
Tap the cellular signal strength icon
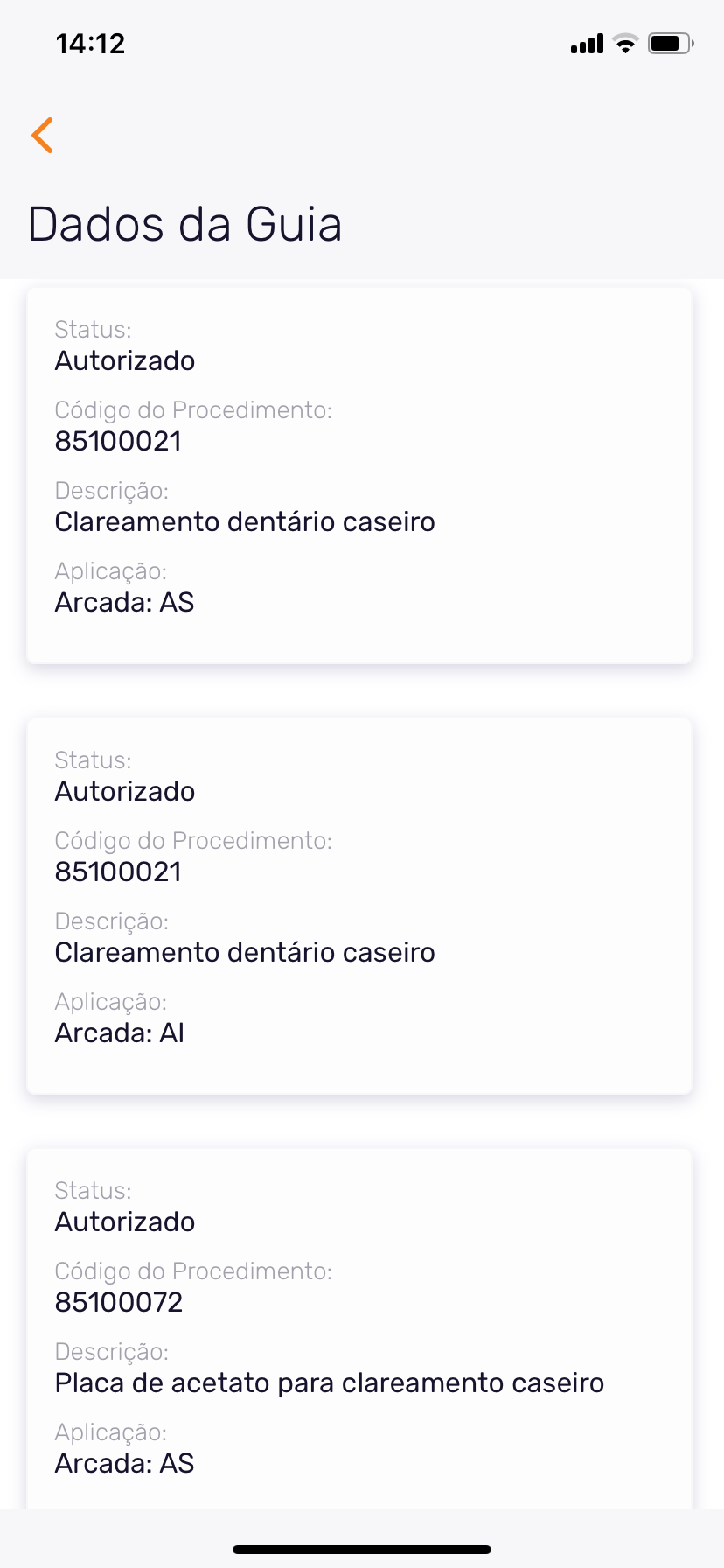coord(587,44)
